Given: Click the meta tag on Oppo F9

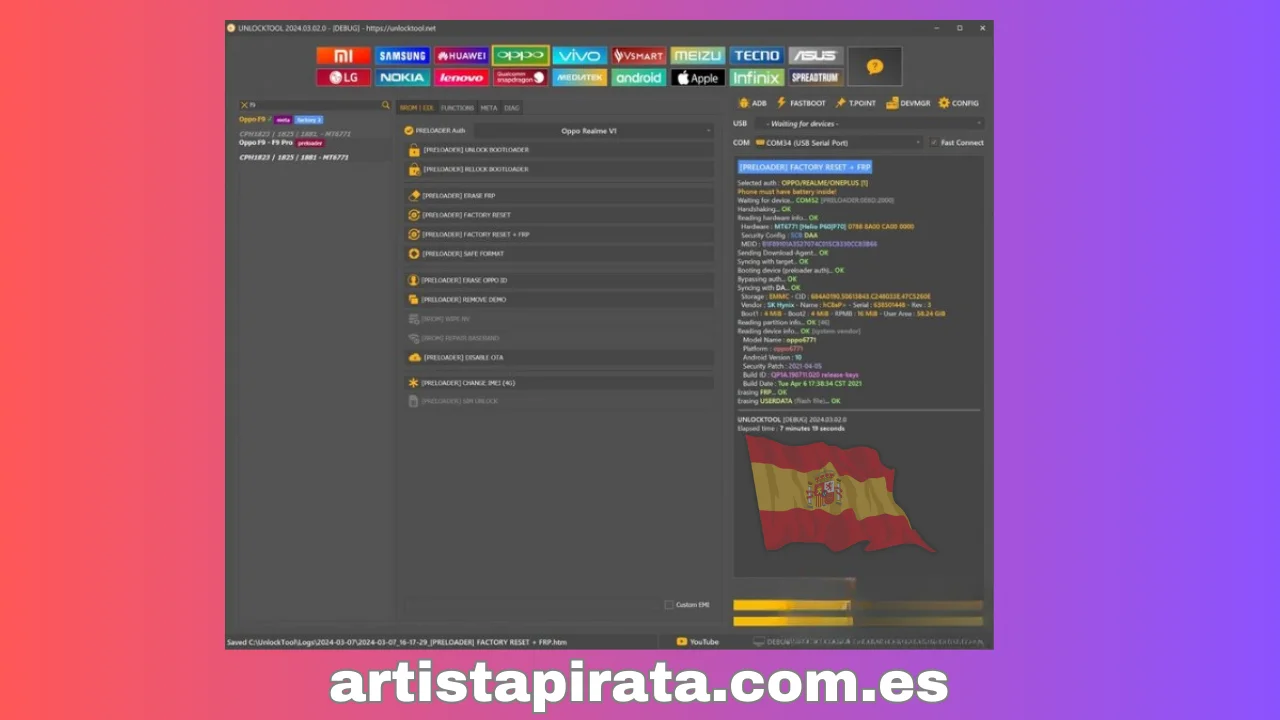Looking at the screenshot, I should point(283,120).
